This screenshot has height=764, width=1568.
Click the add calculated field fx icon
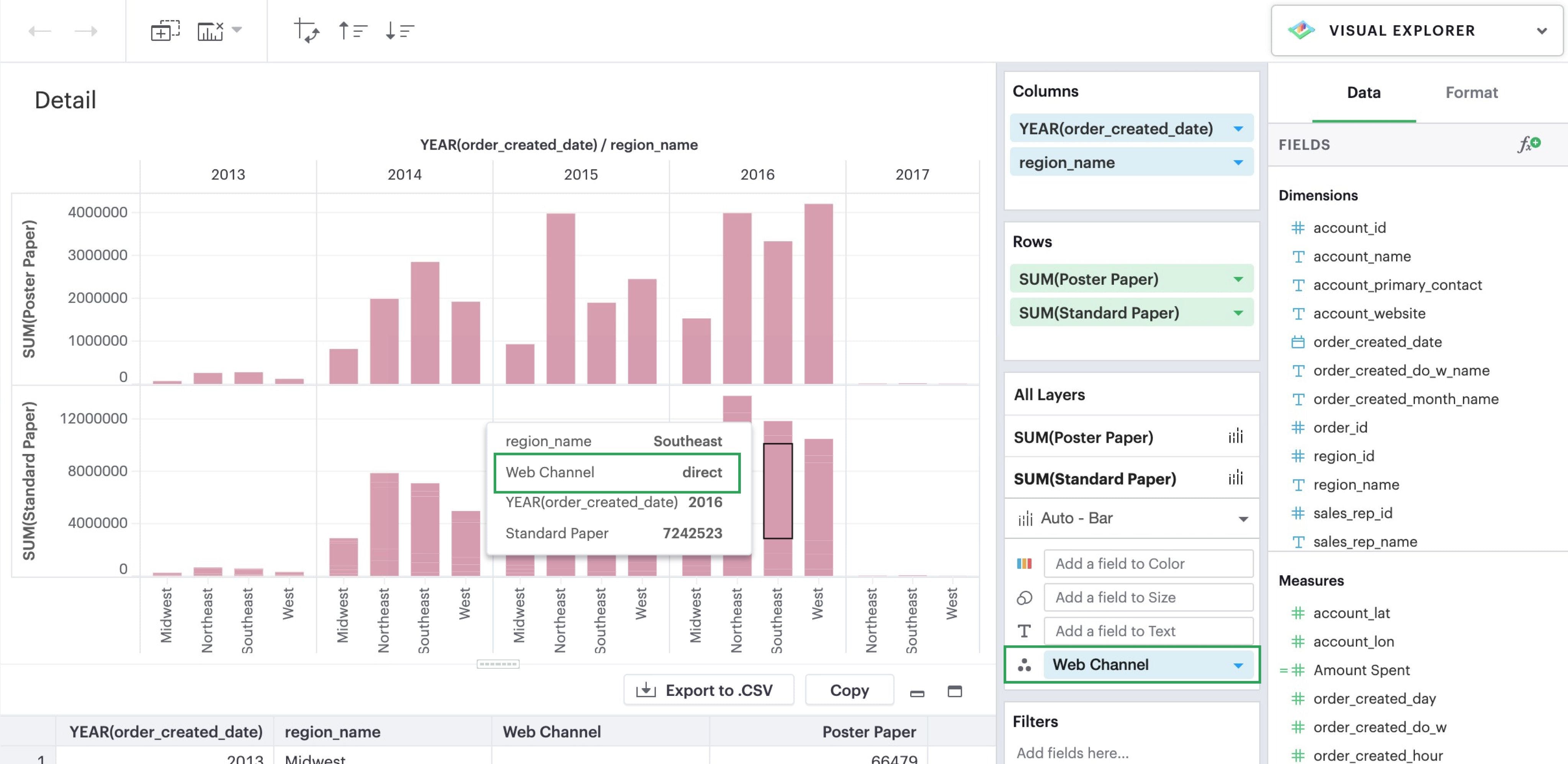(x=1529, y=144)
